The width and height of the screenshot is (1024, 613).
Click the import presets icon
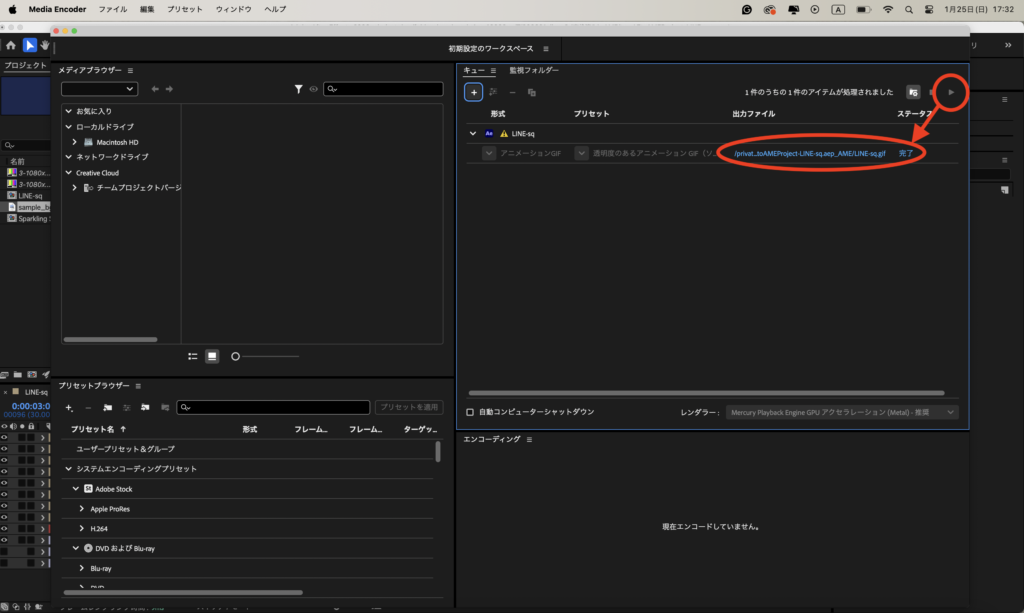click(x=145, y=407)
